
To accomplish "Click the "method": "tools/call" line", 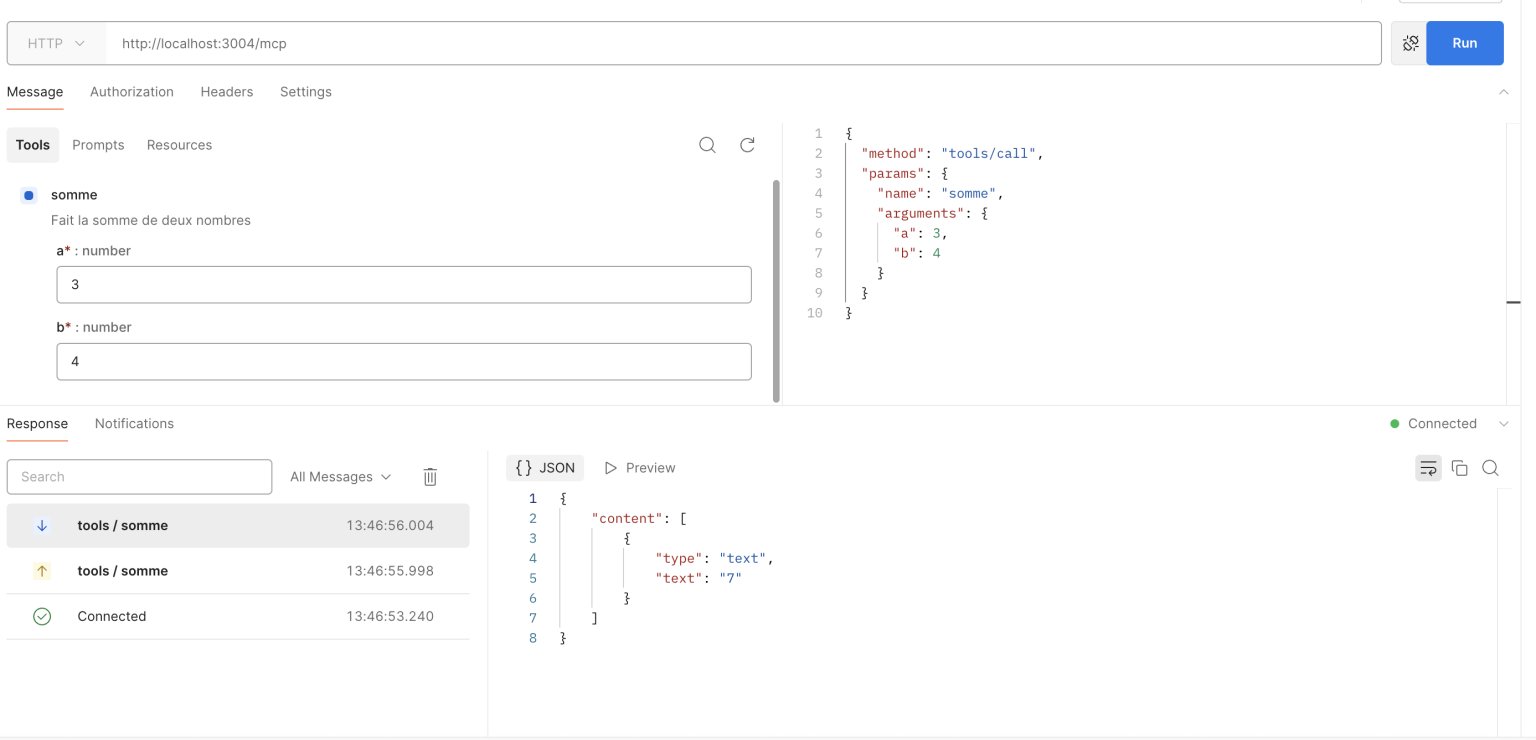I will click(x=952, y=153).
